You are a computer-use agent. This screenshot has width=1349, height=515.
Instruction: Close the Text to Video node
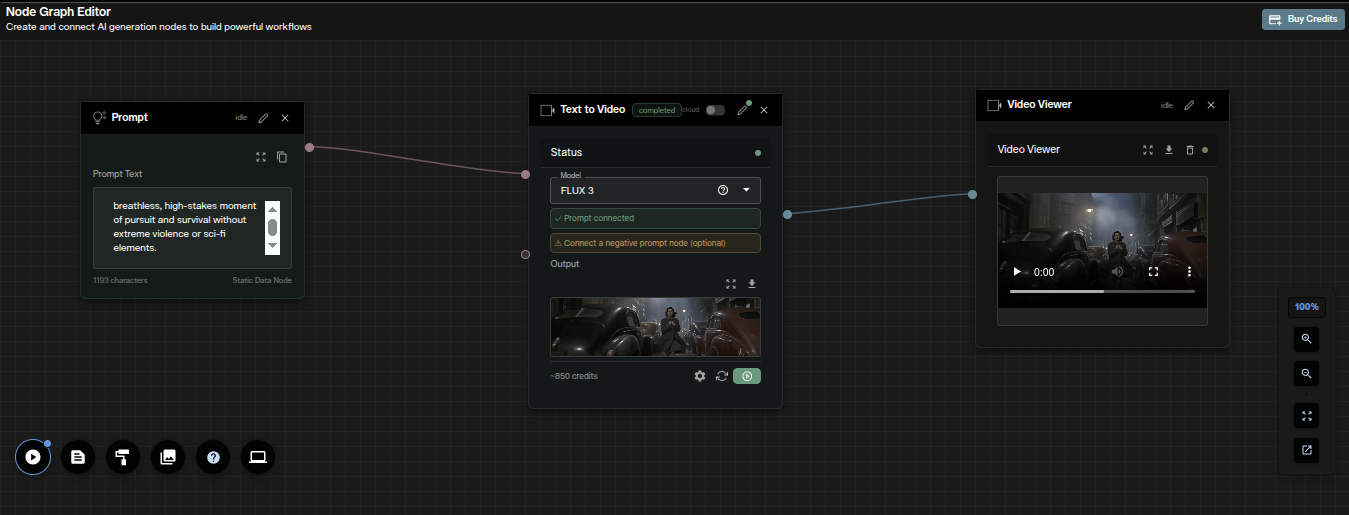tap(764, 110)
